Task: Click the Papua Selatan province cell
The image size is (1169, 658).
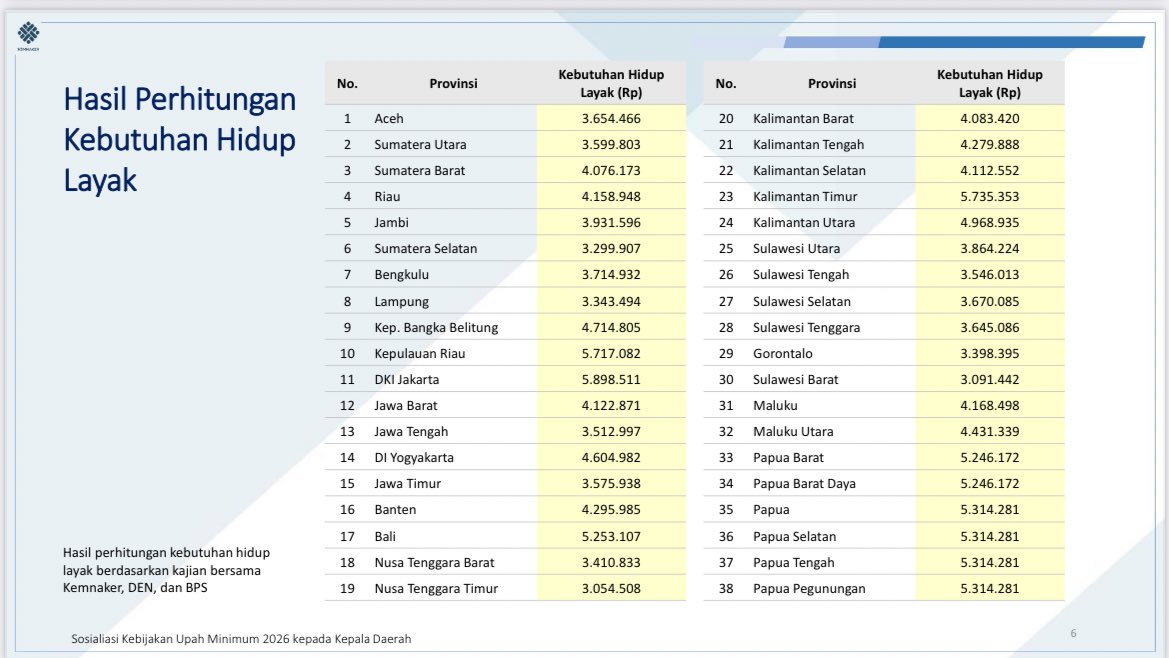Action: (794, 537)
